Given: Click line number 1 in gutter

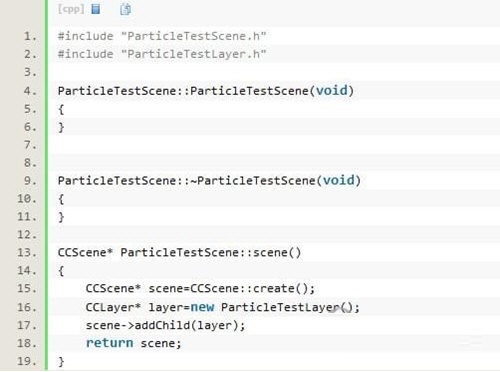Looking at the screenshot, I should (x=30, y=36).
